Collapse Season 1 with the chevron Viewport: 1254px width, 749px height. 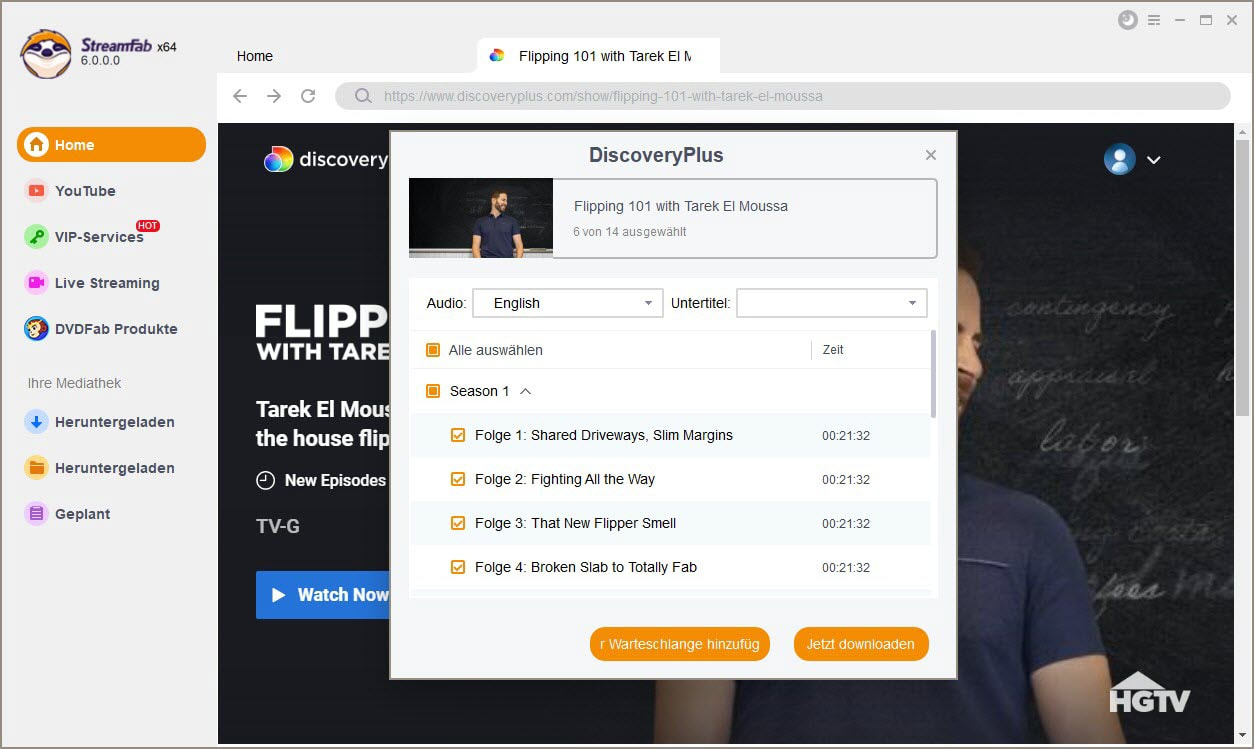525,391
